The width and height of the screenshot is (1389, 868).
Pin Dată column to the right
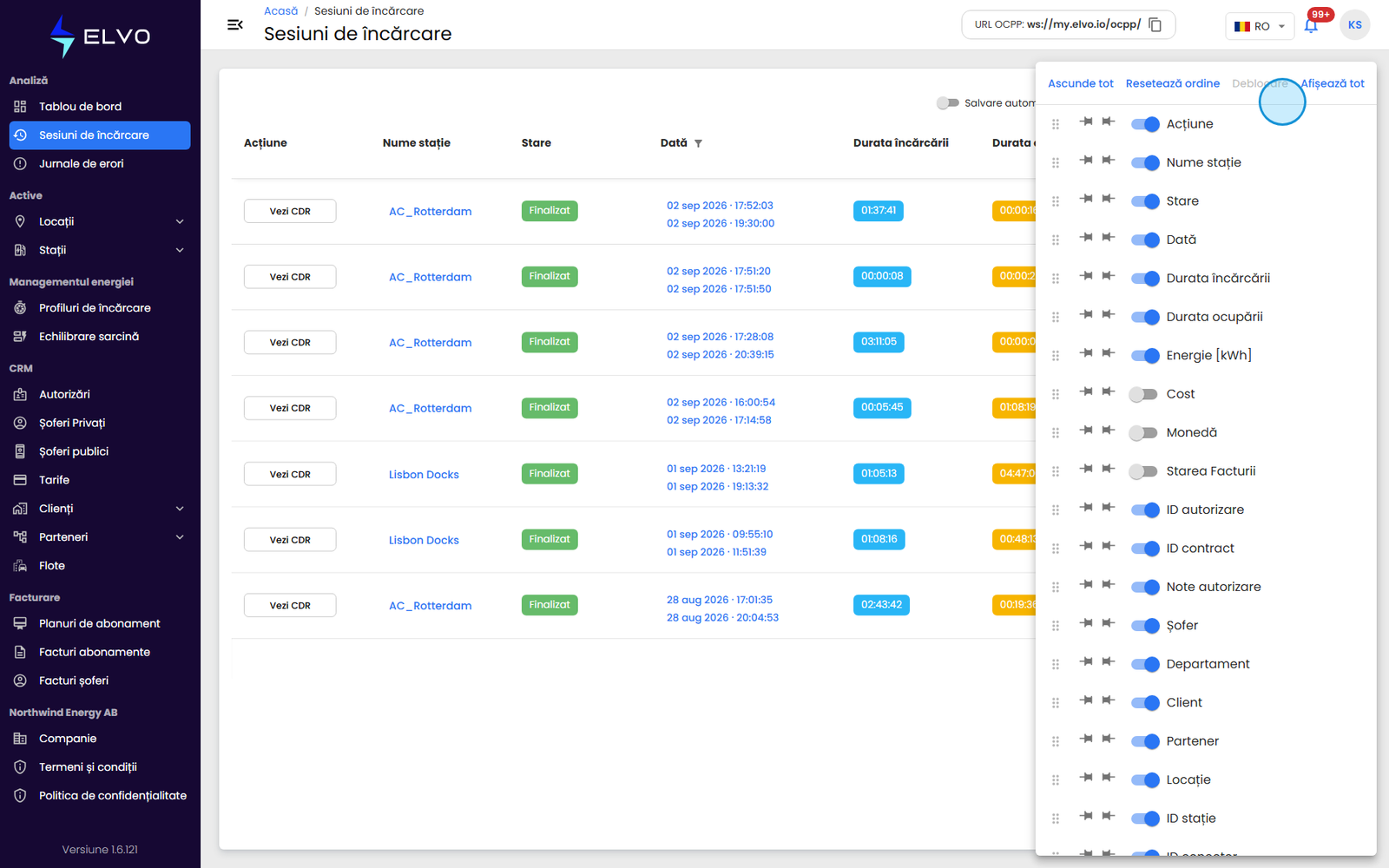[x=1109, y=237]
